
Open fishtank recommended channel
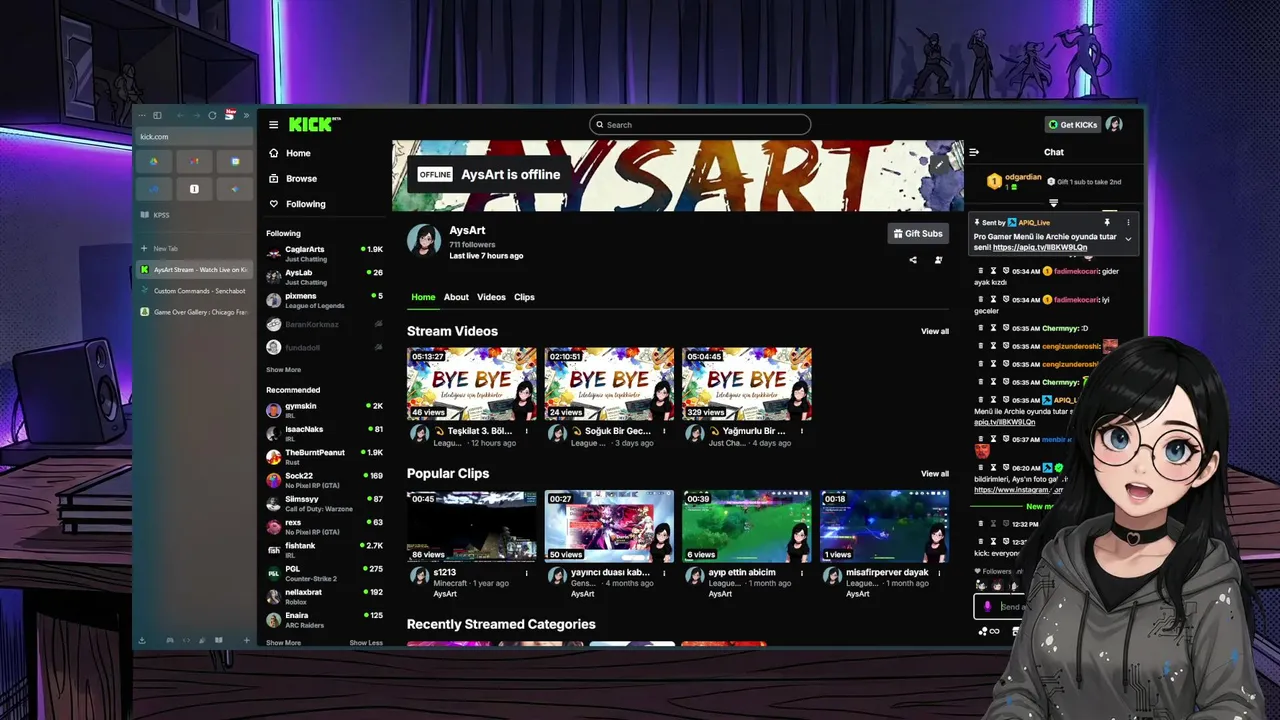tap(325, 549)
